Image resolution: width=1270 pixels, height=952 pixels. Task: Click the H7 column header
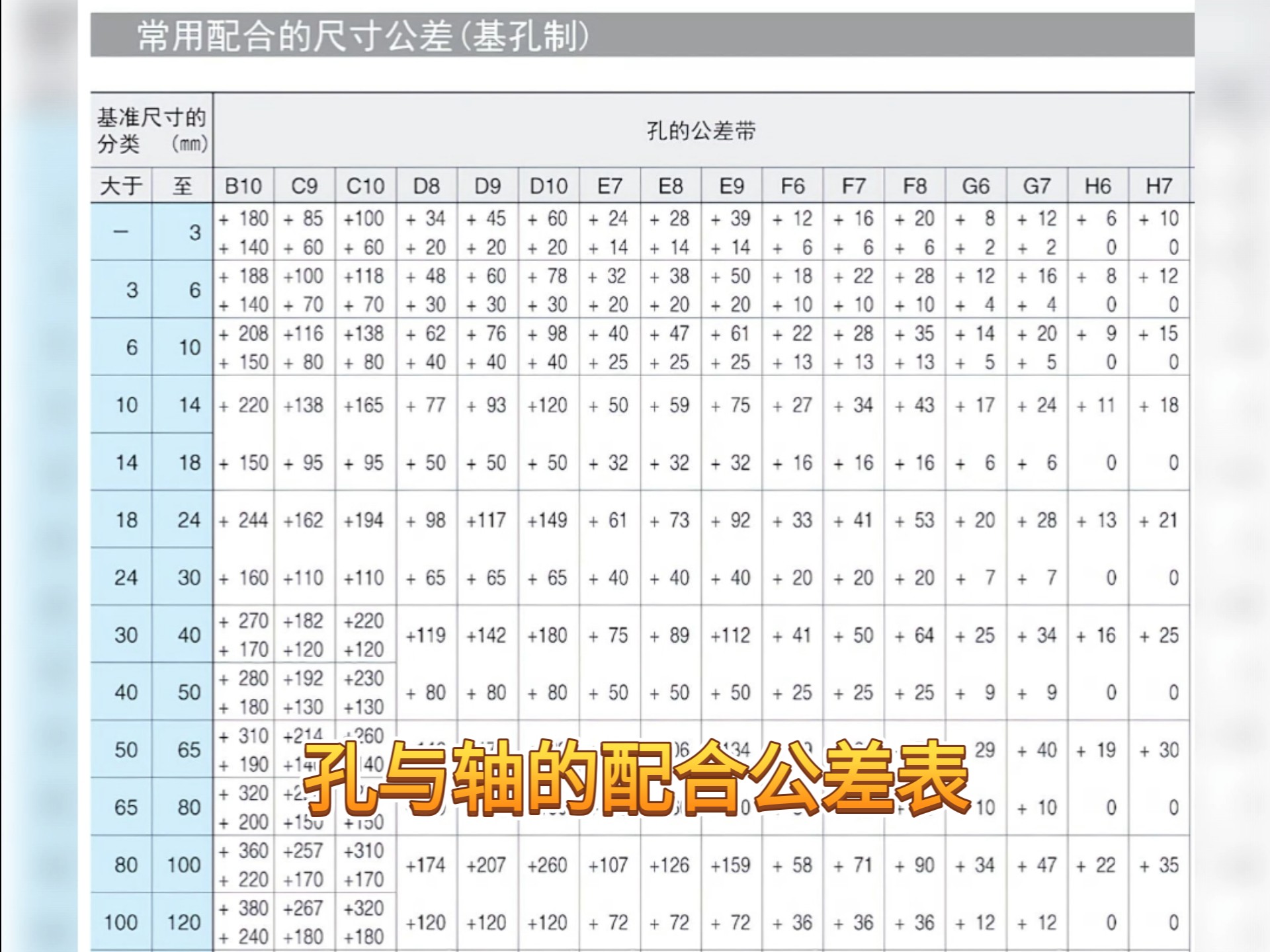1159,186
